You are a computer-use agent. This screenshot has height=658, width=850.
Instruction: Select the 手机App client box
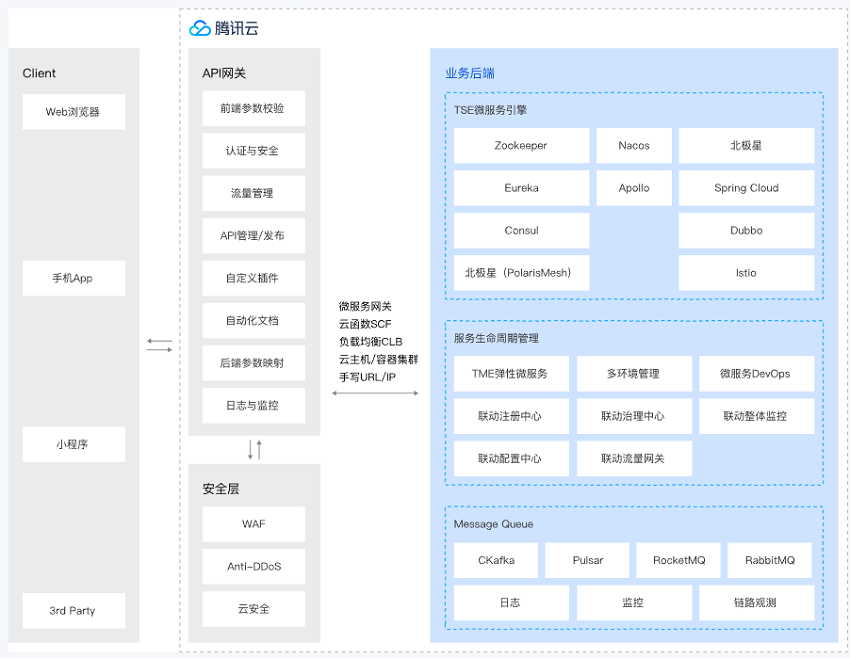pos(74,278)
